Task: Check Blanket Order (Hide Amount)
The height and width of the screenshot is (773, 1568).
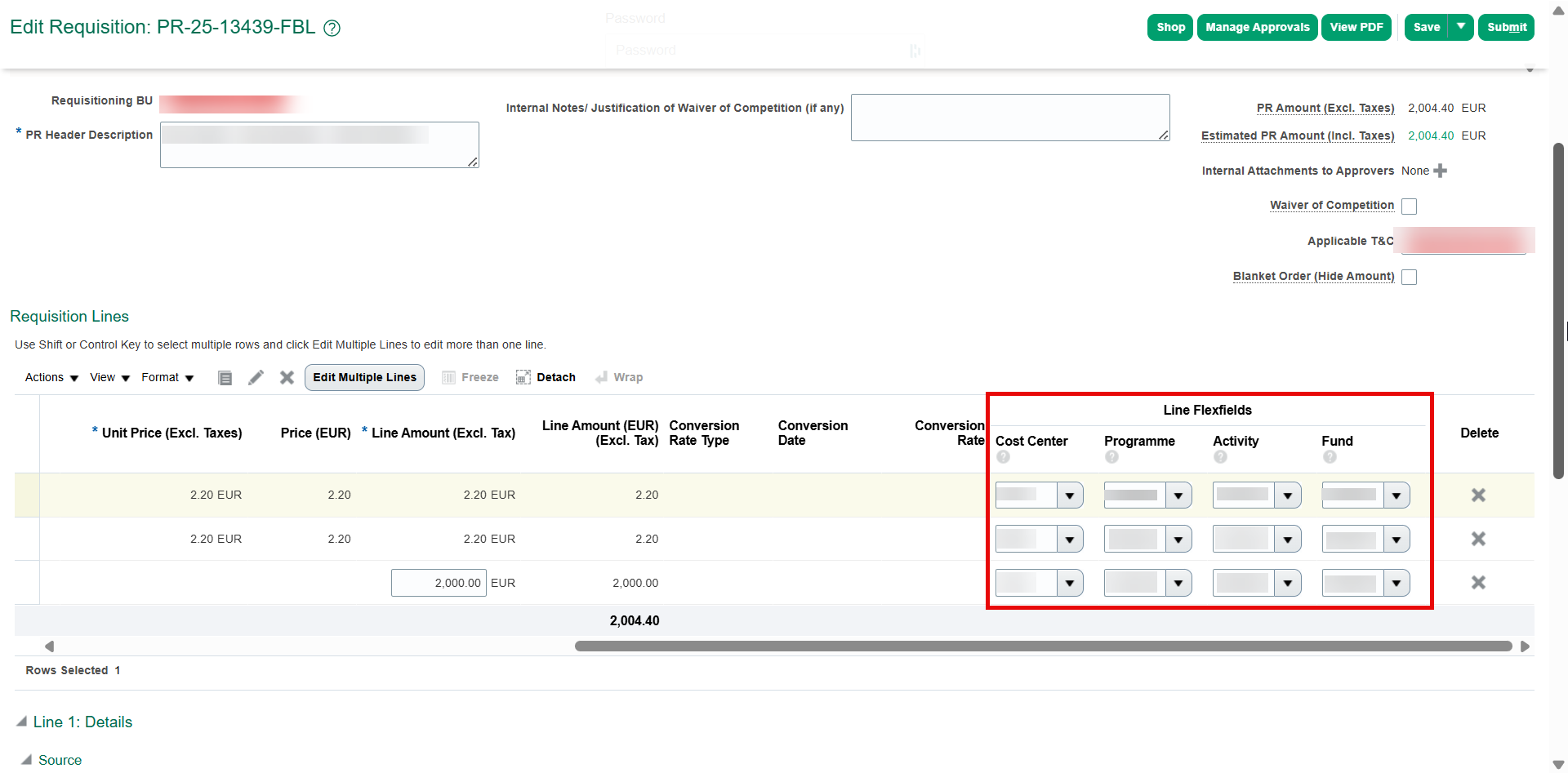Action: tap(1408, 277)
